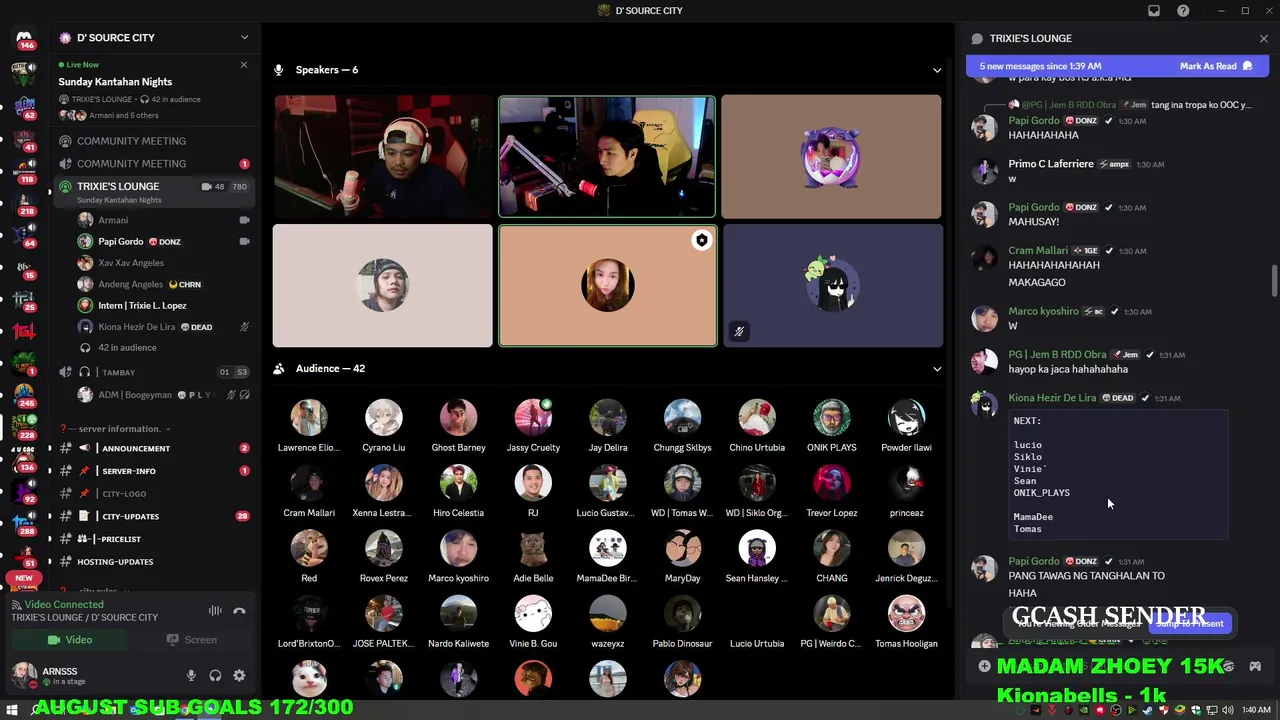The height and width of the screenshot is (720, 1280).
Task: Click Xav Xav Angeles in speakers list
Action: tap(131, 263)
